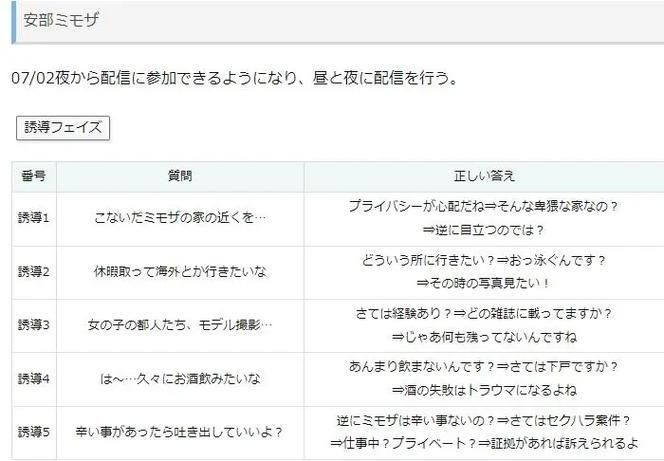Click answer line さては経験あり？⇒どの雑誌に載ってますか？
Screen dimensions: 664x461
pyautogui.click(x=484, y=314)
